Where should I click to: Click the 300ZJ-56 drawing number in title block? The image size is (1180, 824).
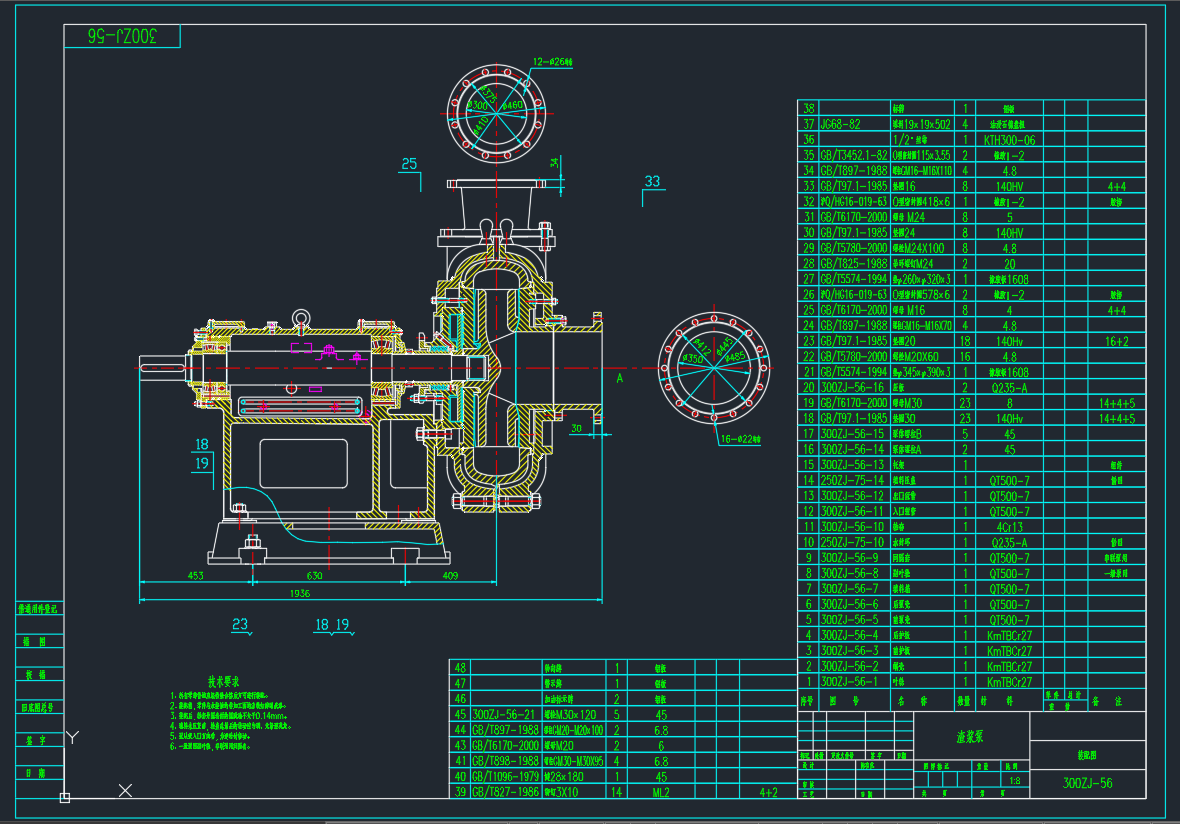point(1087,783)
